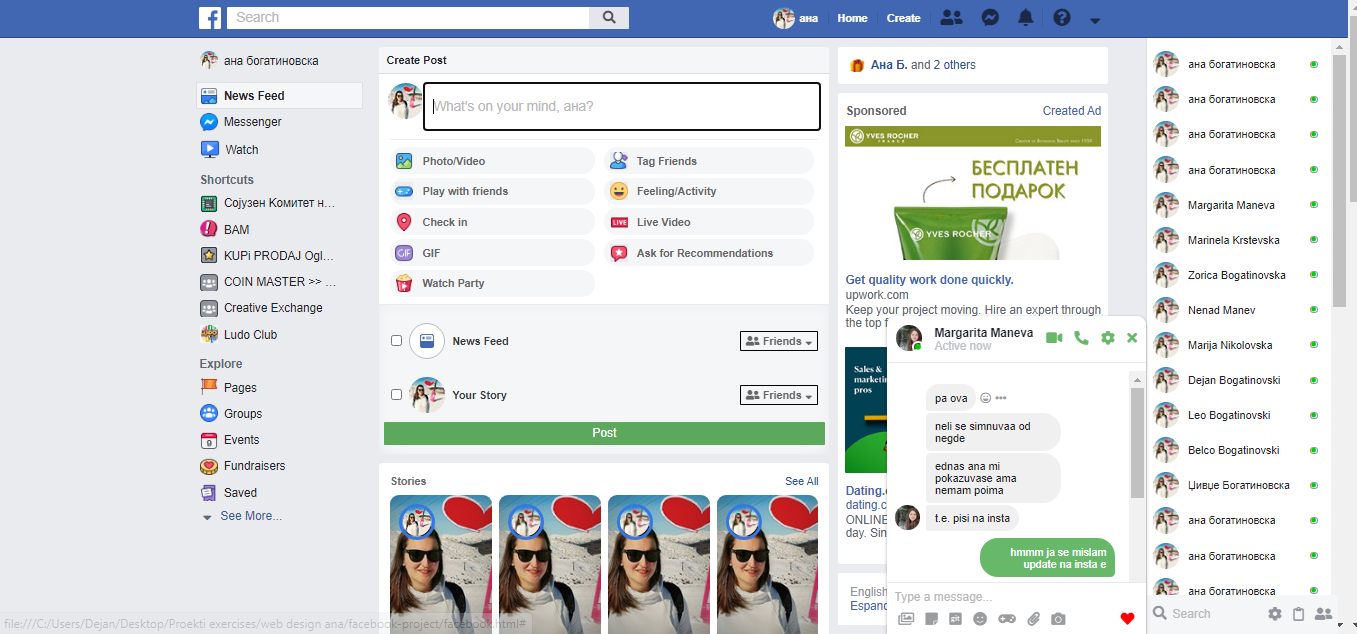Open the account dropdown arrow in the top bar
1357x634 pixels.
click(1095, 20)
